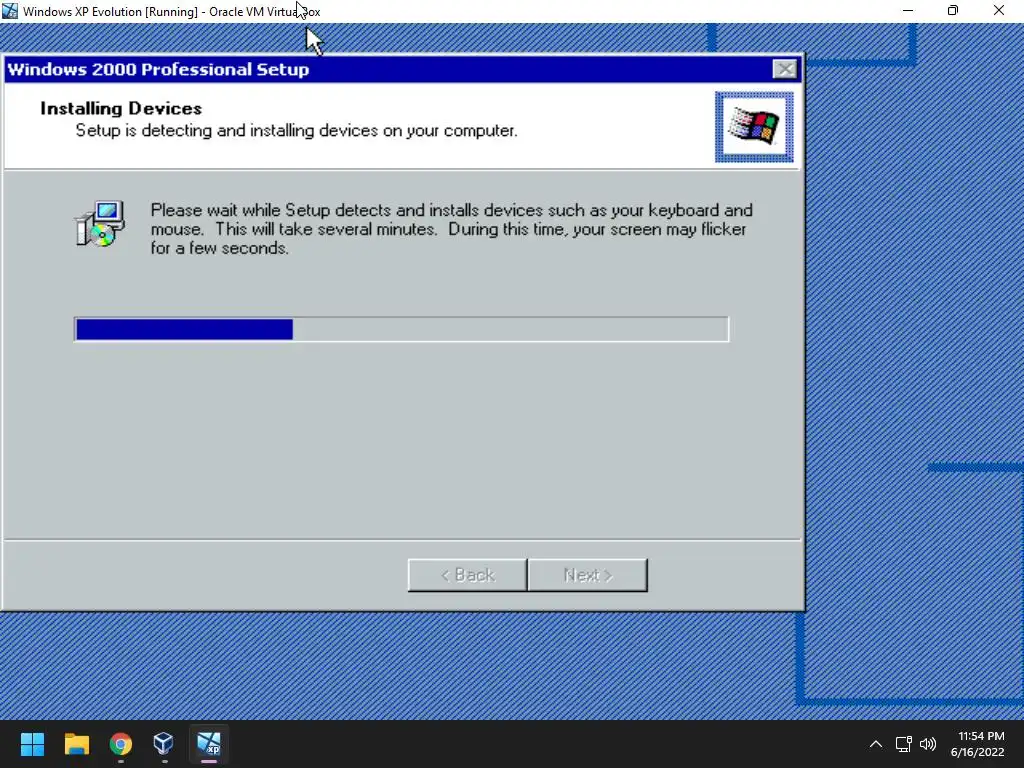The height and width of the screenshot is (768, 1024).
Task: Open the volume control in system tray
Action: point(927,744)
